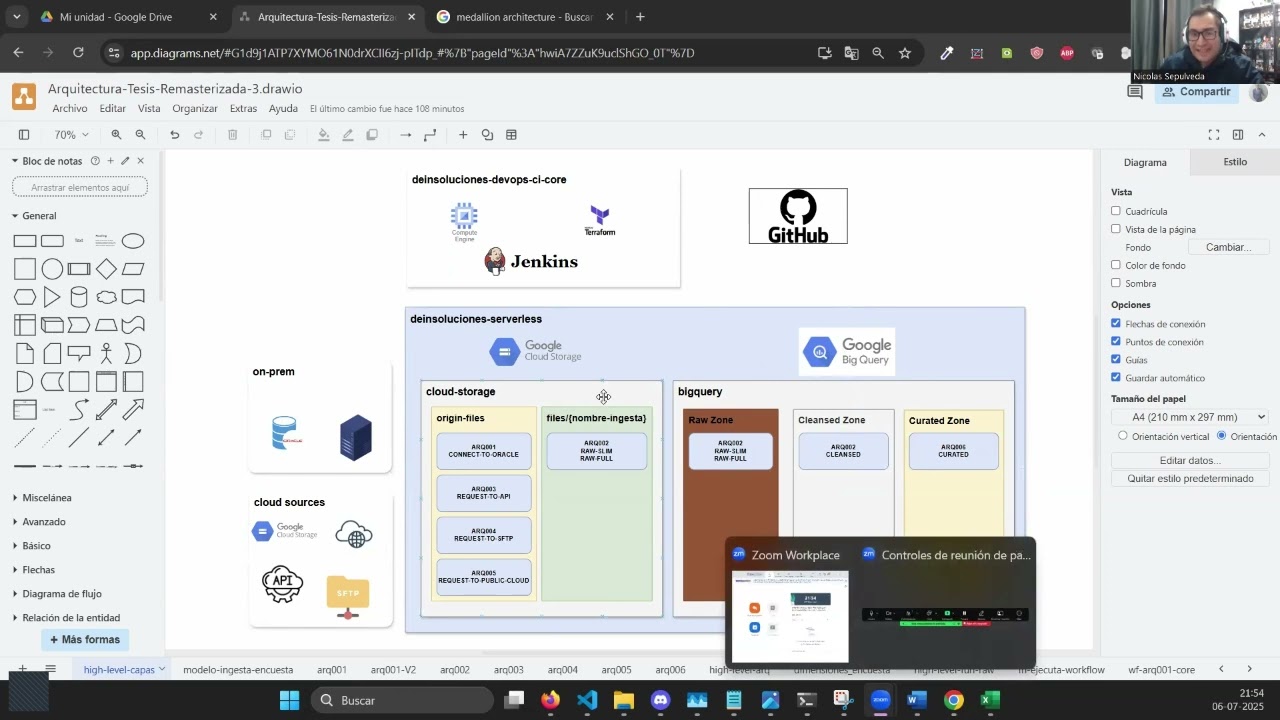Screen dimensions: 1280x720
Task: Click Quitar estilo predeterminado button
Action: [x=1190, y=478]
